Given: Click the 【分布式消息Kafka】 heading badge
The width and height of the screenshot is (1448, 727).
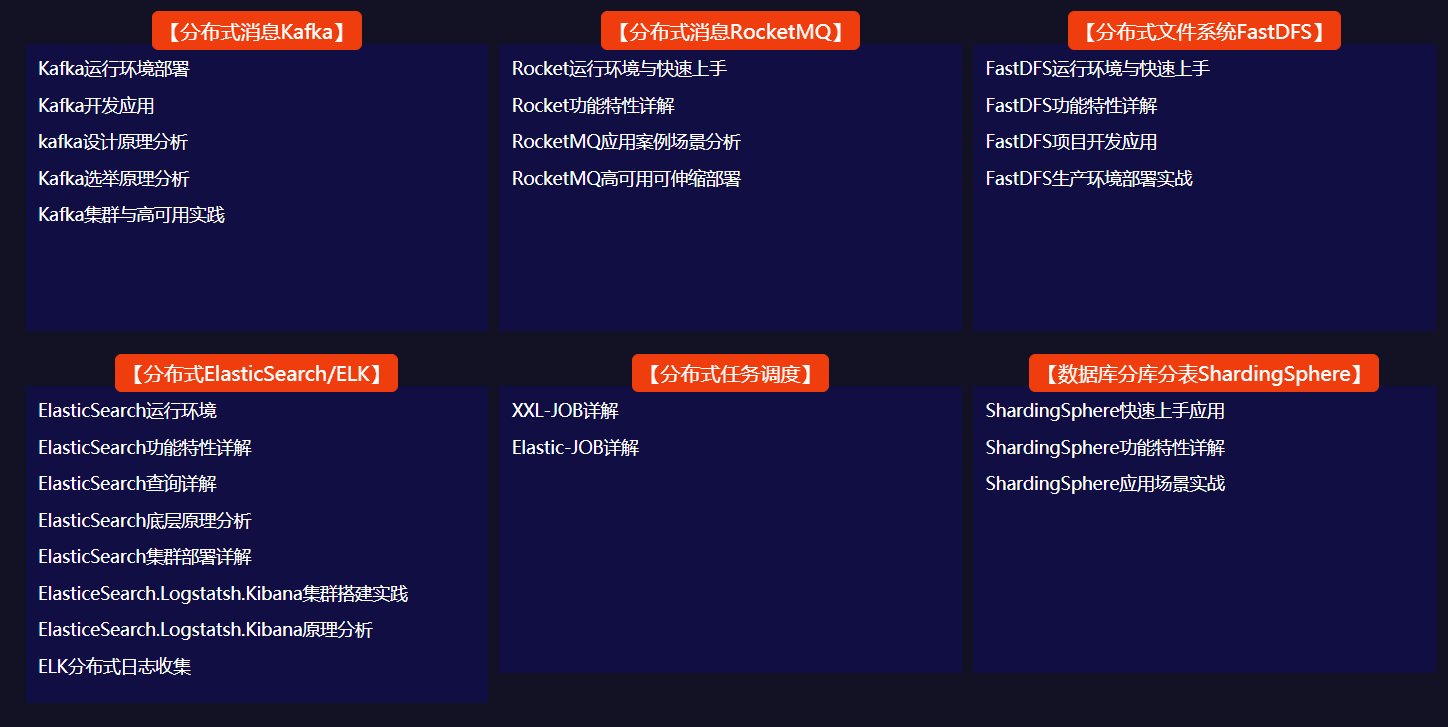Looking at the screenshot, I should 257,31.
